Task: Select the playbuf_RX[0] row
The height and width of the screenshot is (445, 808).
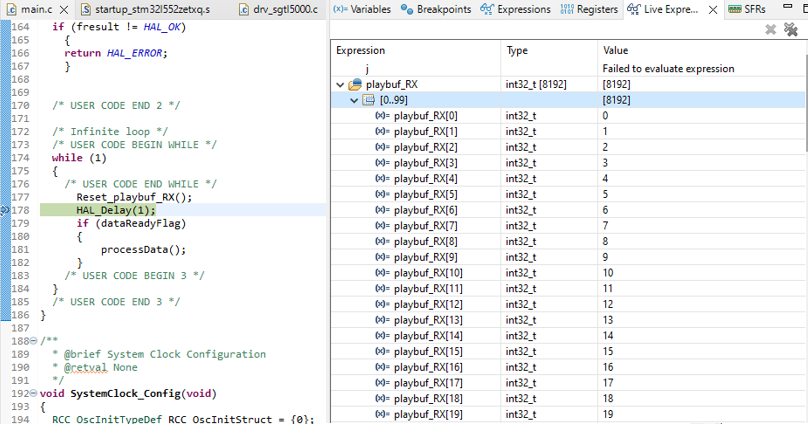Action: pyautogui.click(x=567, y=116)
